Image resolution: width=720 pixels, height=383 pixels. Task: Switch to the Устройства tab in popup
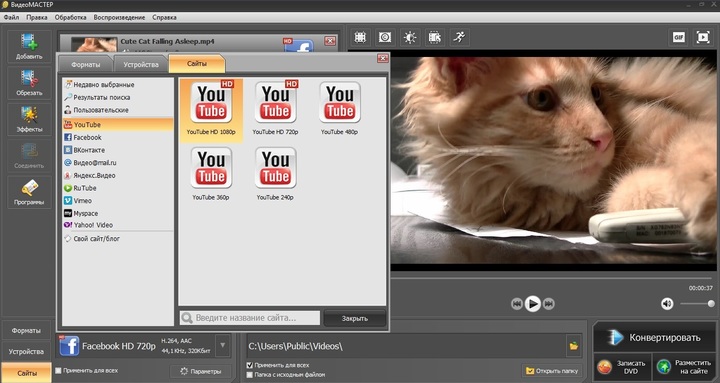141,65
